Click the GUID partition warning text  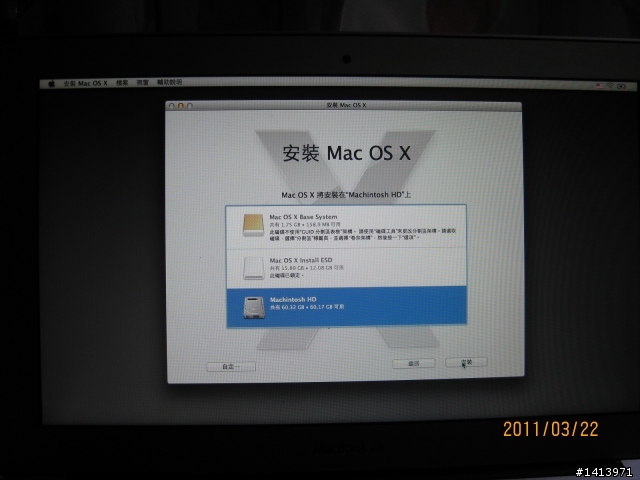coord(363,234)
